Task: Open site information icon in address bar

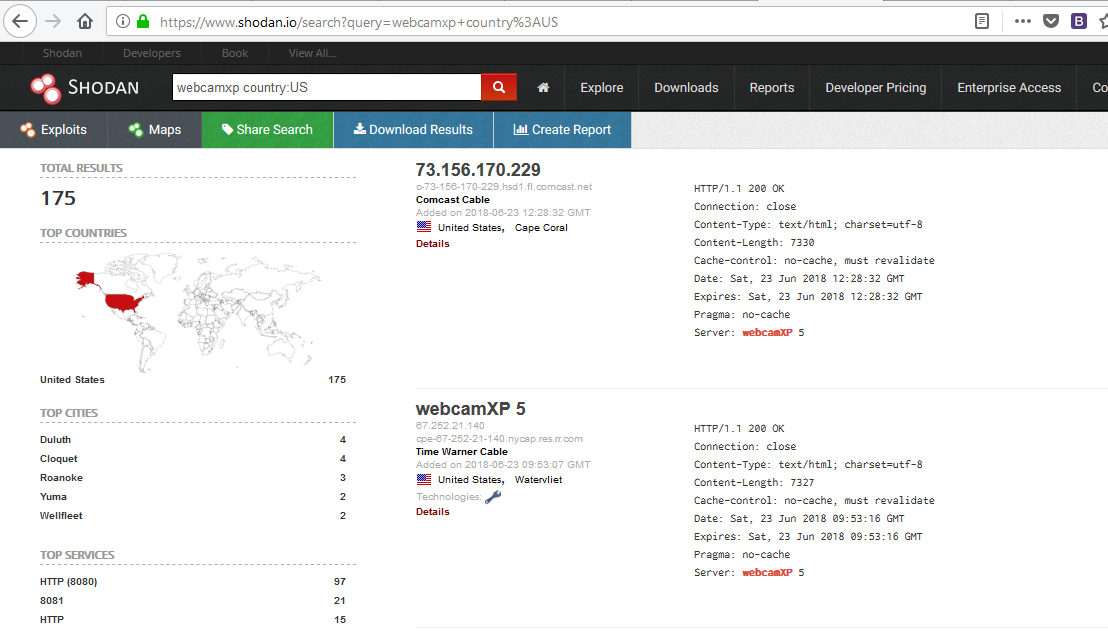Action: (122, 21)
